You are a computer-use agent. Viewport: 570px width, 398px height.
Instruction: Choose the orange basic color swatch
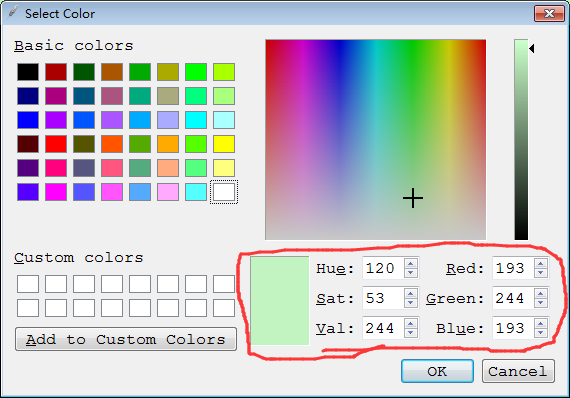(168, 144)
